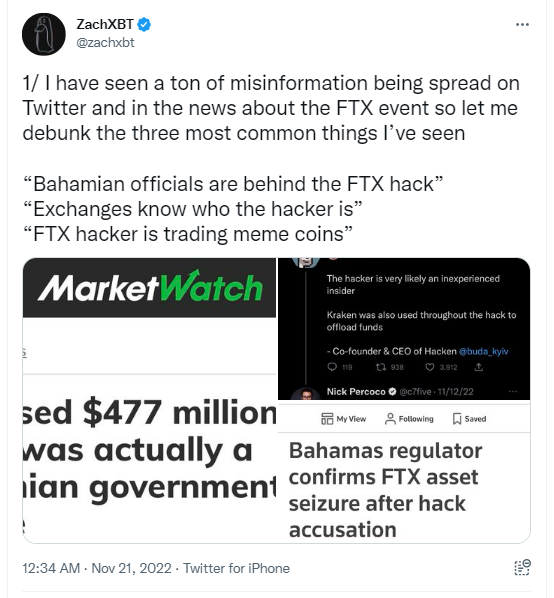Select the My View tab
This screenshot has width=554, height=598.
tap(343, 419)
